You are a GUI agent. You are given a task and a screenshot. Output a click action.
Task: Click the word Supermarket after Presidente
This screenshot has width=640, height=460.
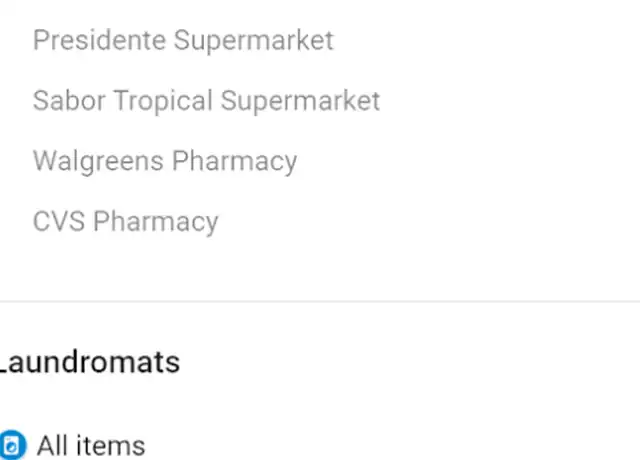[x=254, y=40]
